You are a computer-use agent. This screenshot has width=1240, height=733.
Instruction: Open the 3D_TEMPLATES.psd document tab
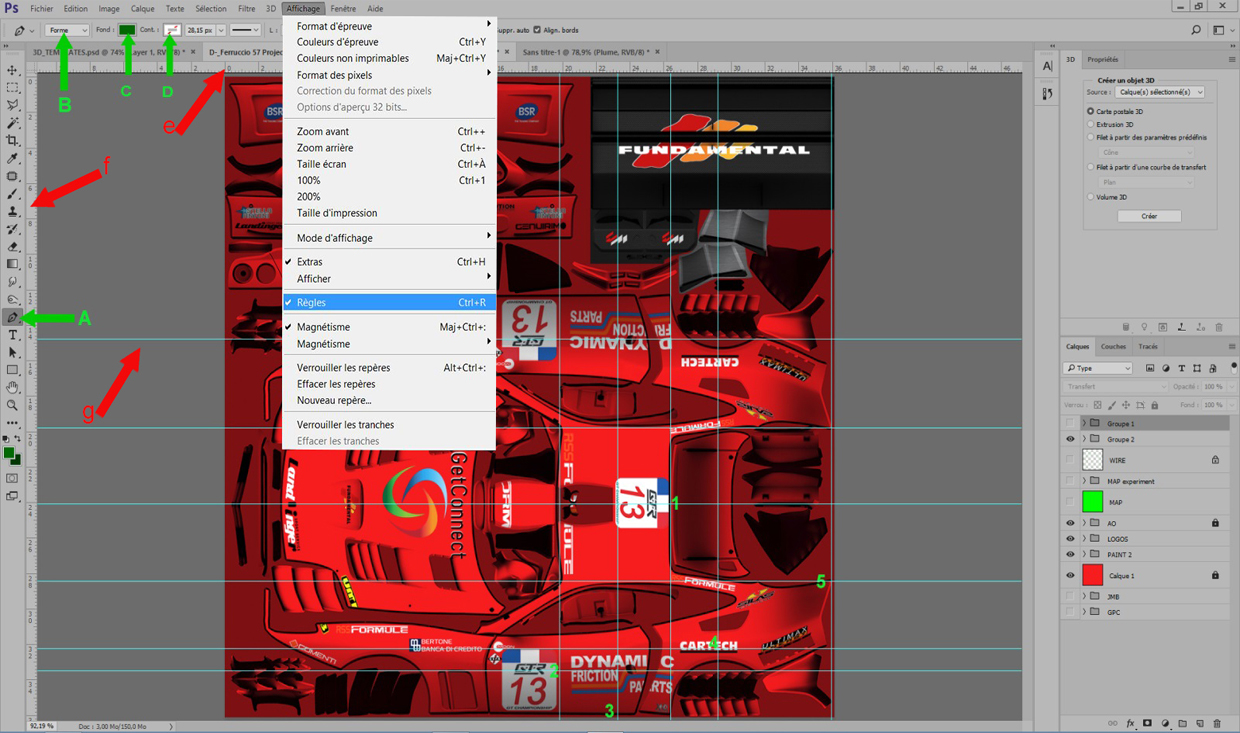(112, 51)
